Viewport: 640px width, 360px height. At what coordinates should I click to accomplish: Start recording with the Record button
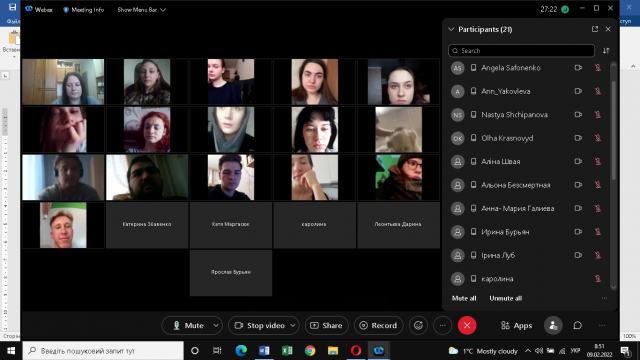point(378,325)
